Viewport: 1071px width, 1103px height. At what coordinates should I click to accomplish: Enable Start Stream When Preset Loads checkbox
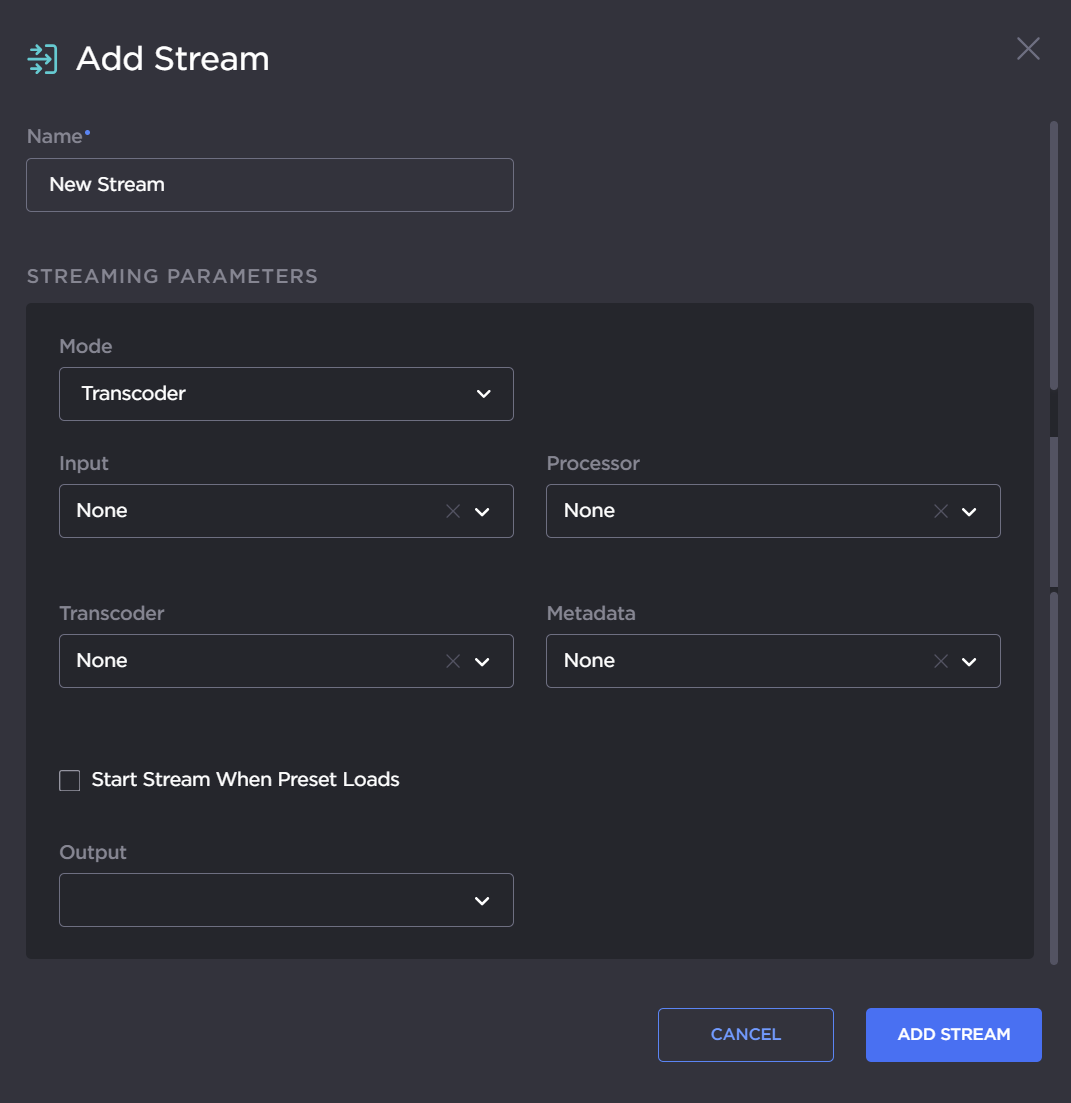click(70, 780)
